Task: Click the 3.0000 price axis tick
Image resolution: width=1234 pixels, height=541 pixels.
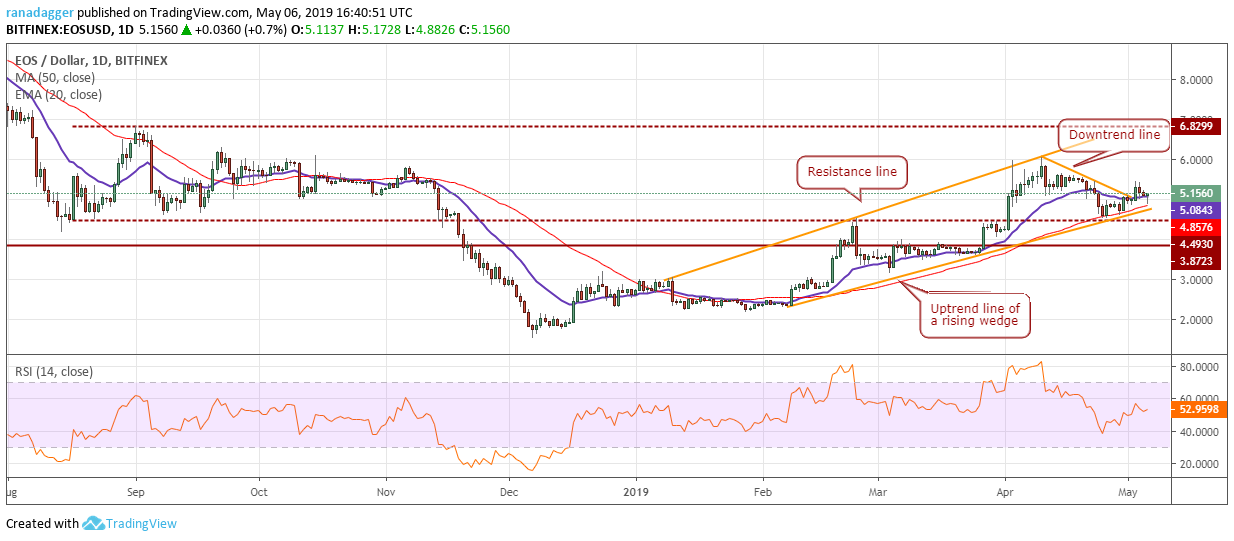Action: point(1199,280)
